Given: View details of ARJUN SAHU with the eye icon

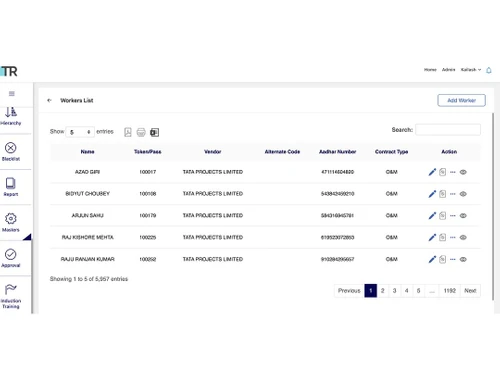Looking at the screenshot, I should pos(463,216).
